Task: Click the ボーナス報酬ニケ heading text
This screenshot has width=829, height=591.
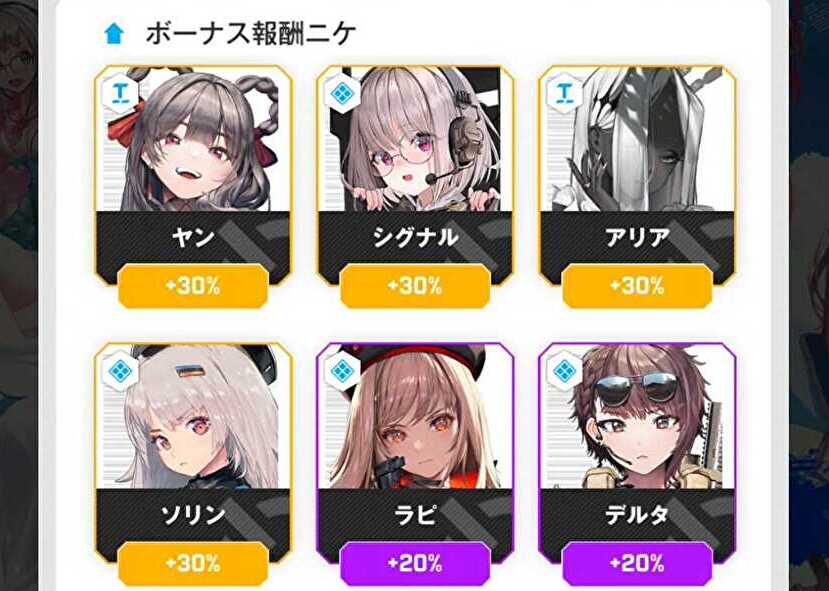Action: pyautogui.click(x=251, y=34)
